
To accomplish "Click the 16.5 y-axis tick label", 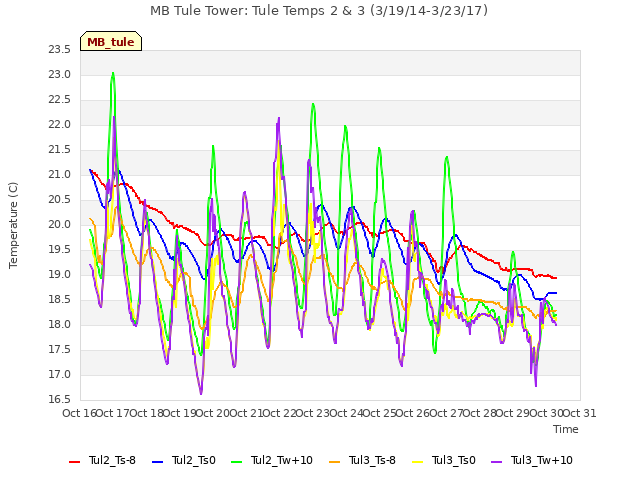I will click(60, 399).
